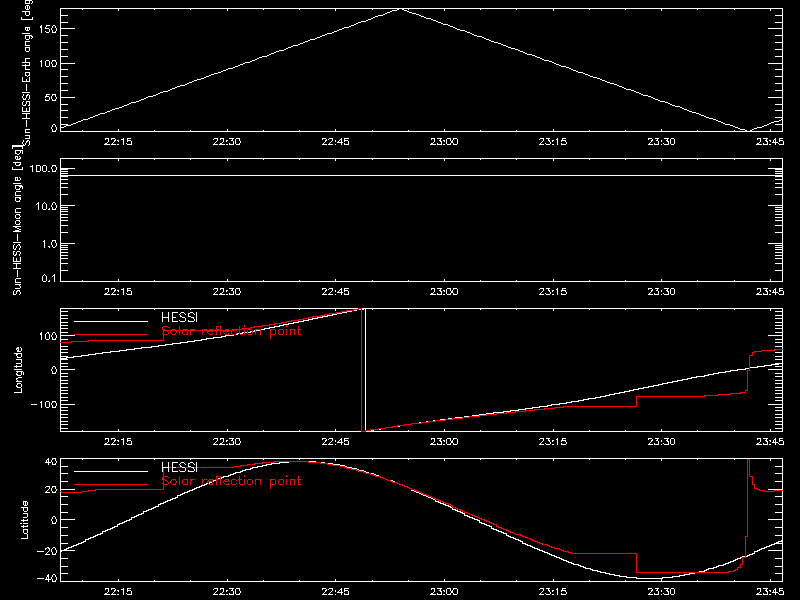800x600 pixels.
Task: Click white HESSI legend line sample in Longitude plot
Action: point(111,321)
